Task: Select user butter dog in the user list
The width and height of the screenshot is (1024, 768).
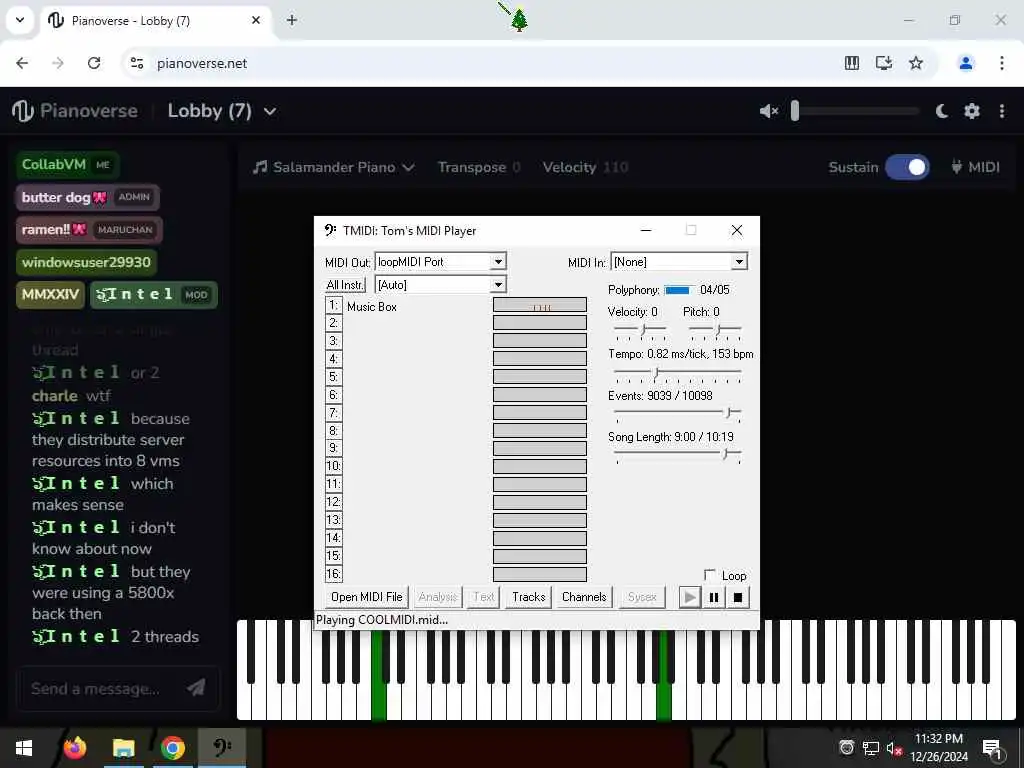Action: [88, 197]
